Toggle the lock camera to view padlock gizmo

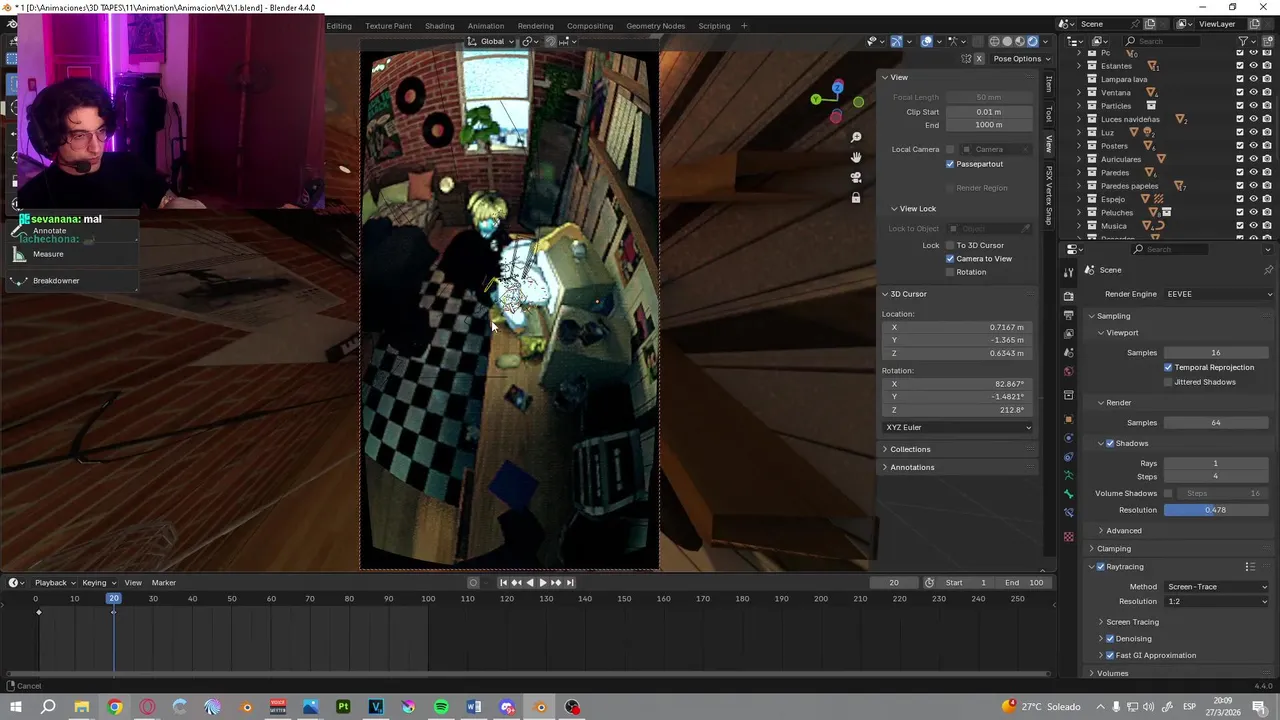point(856,197)
